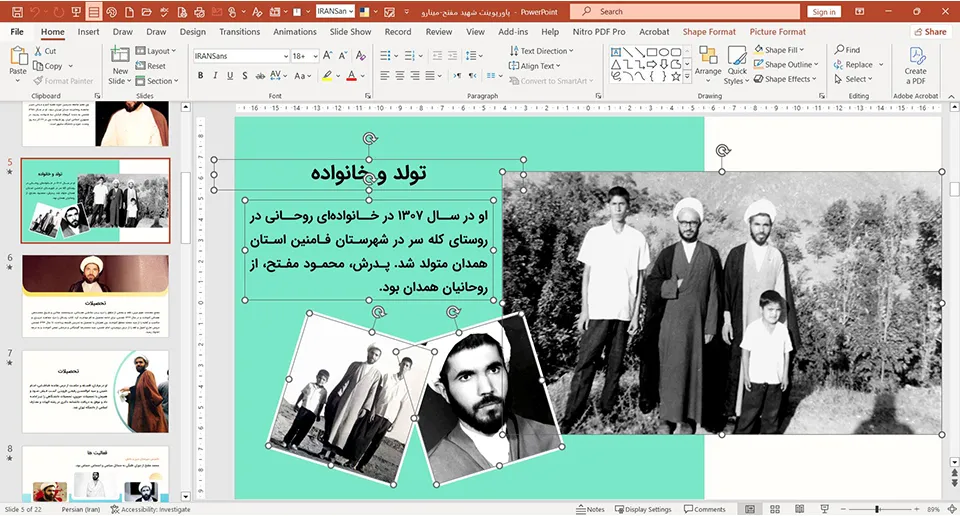Screen dimensions: 960x516
Task: Click the Sign in button
Action: [x=824, y=12]
